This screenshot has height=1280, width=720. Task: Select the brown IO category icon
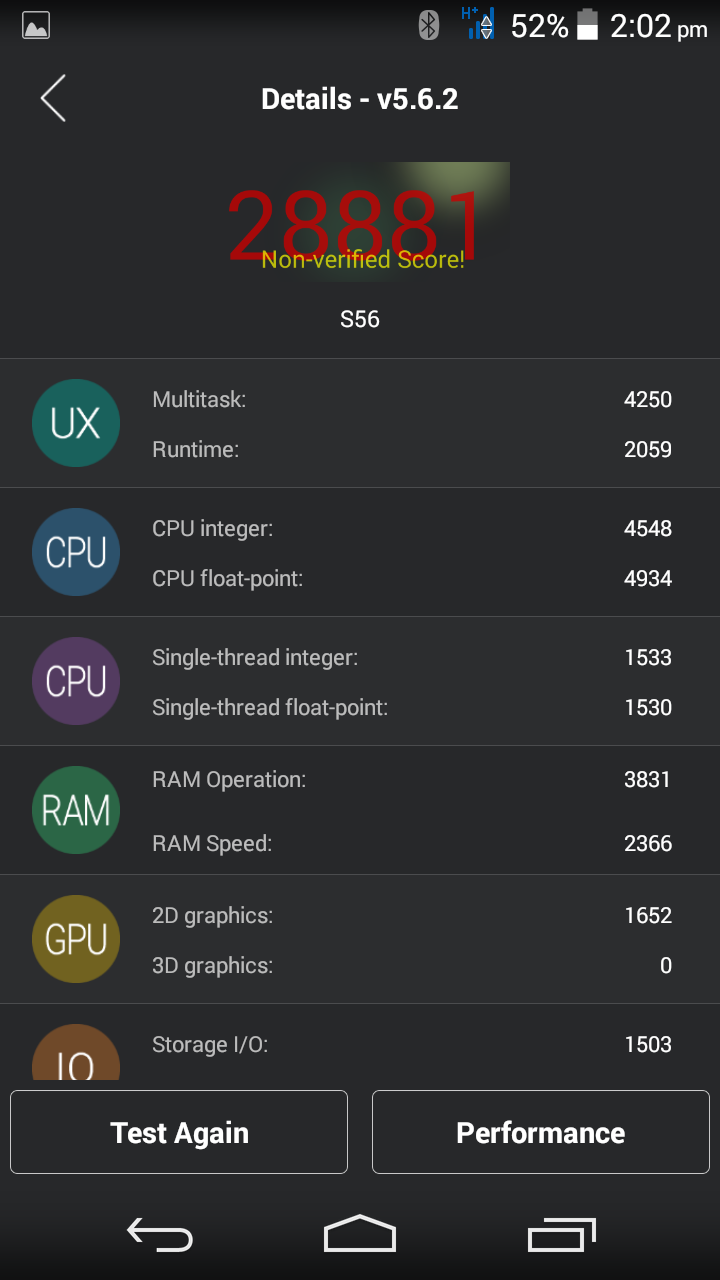(x=76, y=1052)
